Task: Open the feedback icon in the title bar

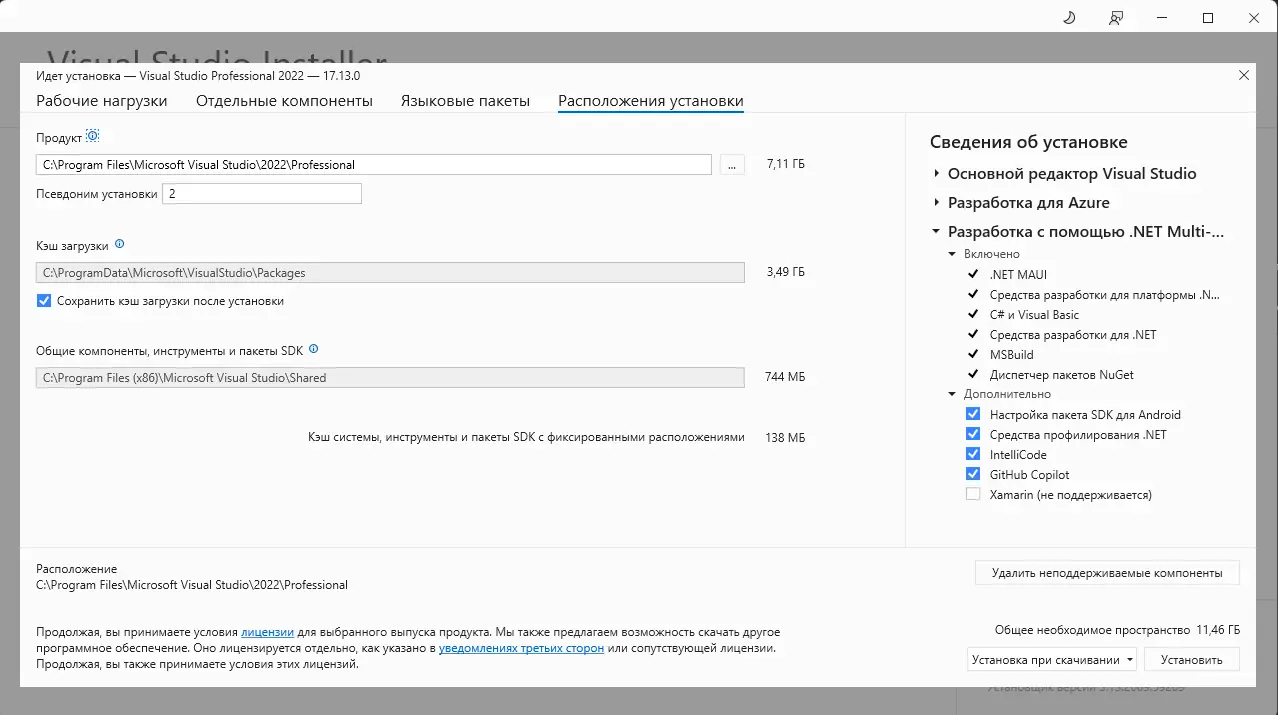Action: coord(1115,17)
